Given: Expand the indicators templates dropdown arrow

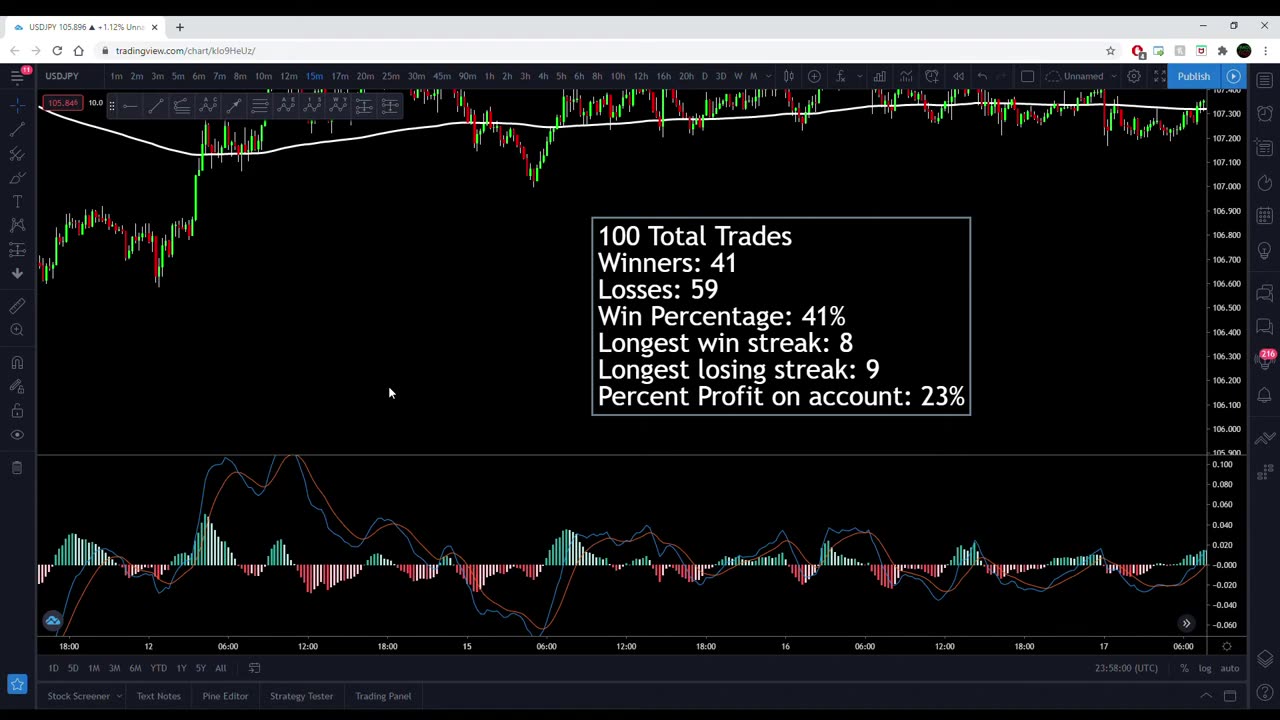Looking at the screenshot, I should [859, 76].
